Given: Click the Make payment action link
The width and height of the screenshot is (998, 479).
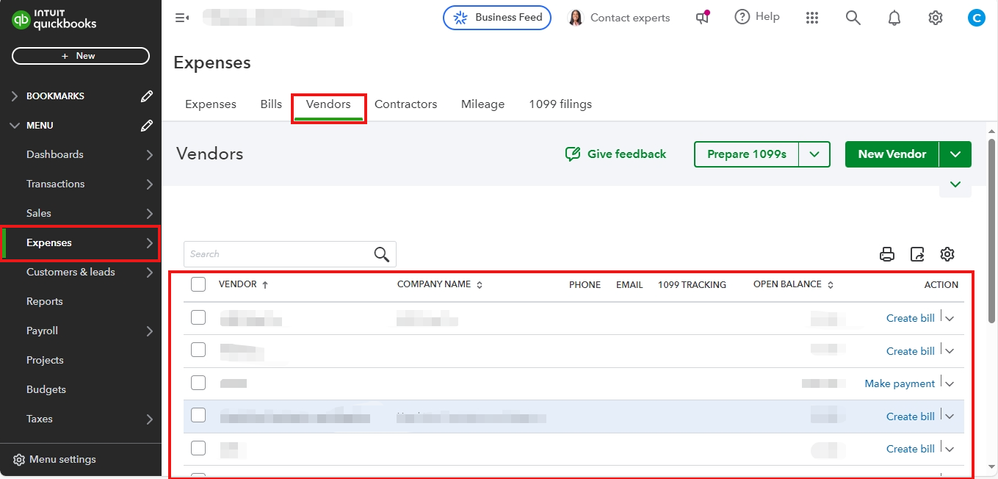Looking at the screenshot, I should [899, 384].
